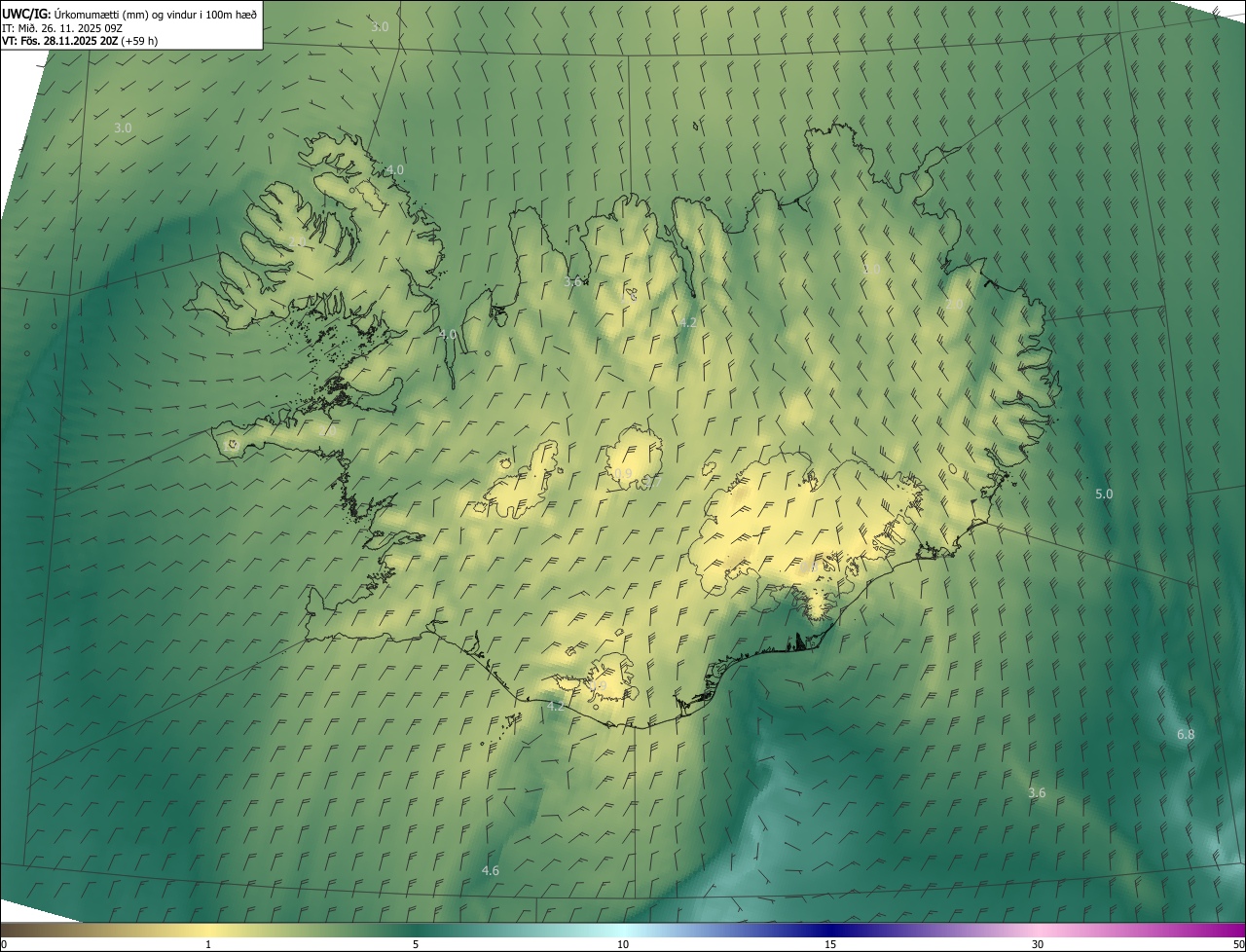
Task: Click the '5.0' value label on the map
Action: click(x=1104, y=494)
